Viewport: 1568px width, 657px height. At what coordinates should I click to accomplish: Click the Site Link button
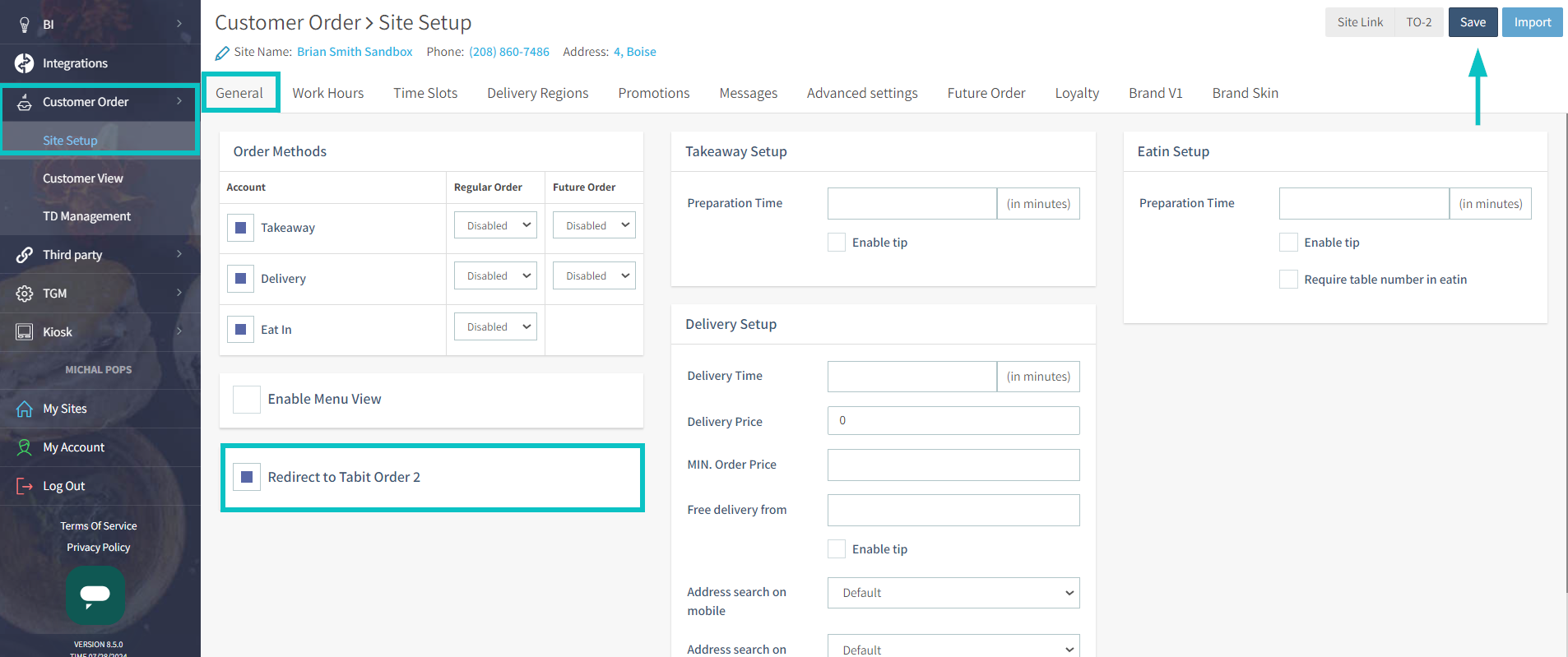click(x=1360, y=22)
